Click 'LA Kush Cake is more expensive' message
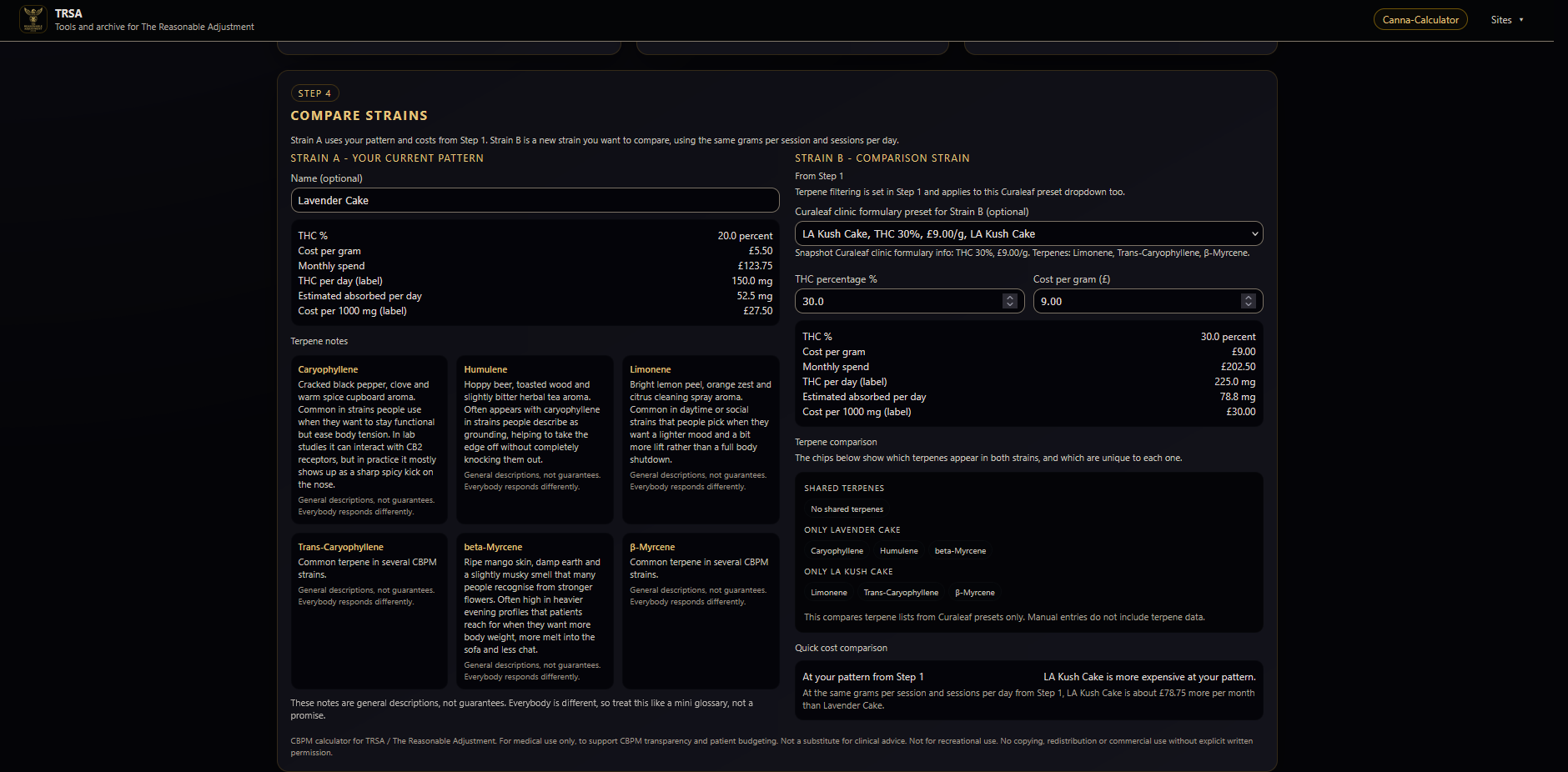 pyautogui.click(x=1149, y=677)
